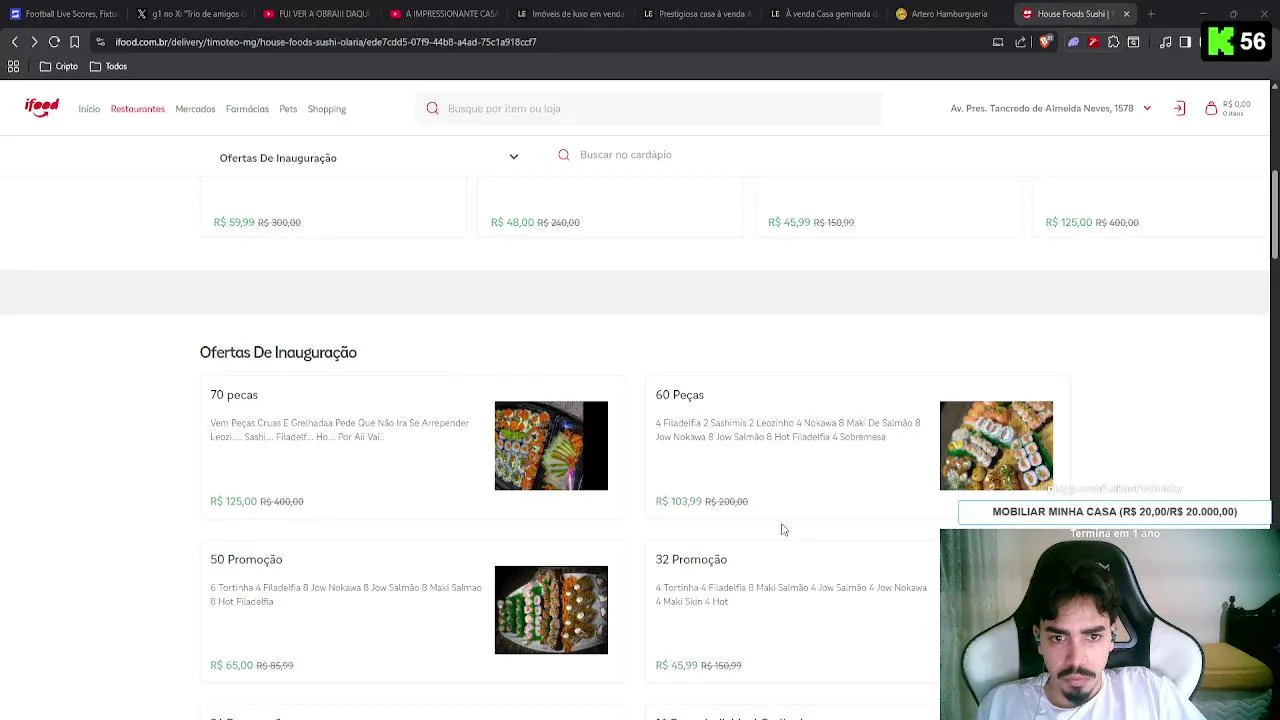Open the 70 peças sushi photo
Screen dimensions: 1280x720
pos(551,446)
